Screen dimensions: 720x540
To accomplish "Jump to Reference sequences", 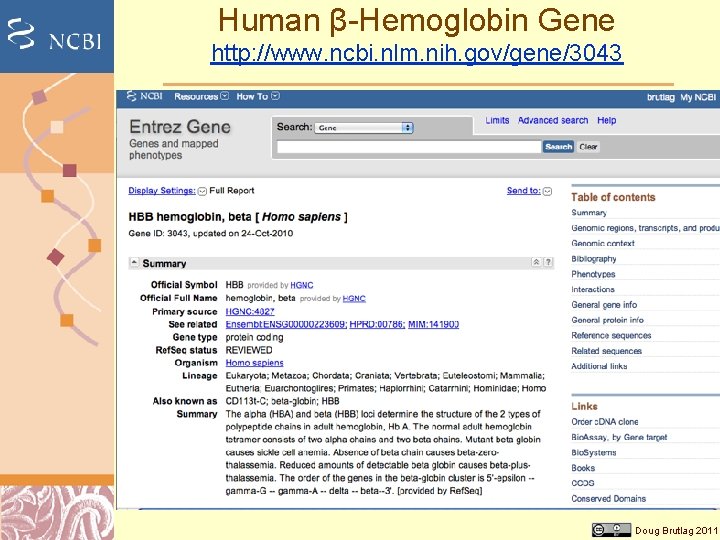I will pos(611,336).
